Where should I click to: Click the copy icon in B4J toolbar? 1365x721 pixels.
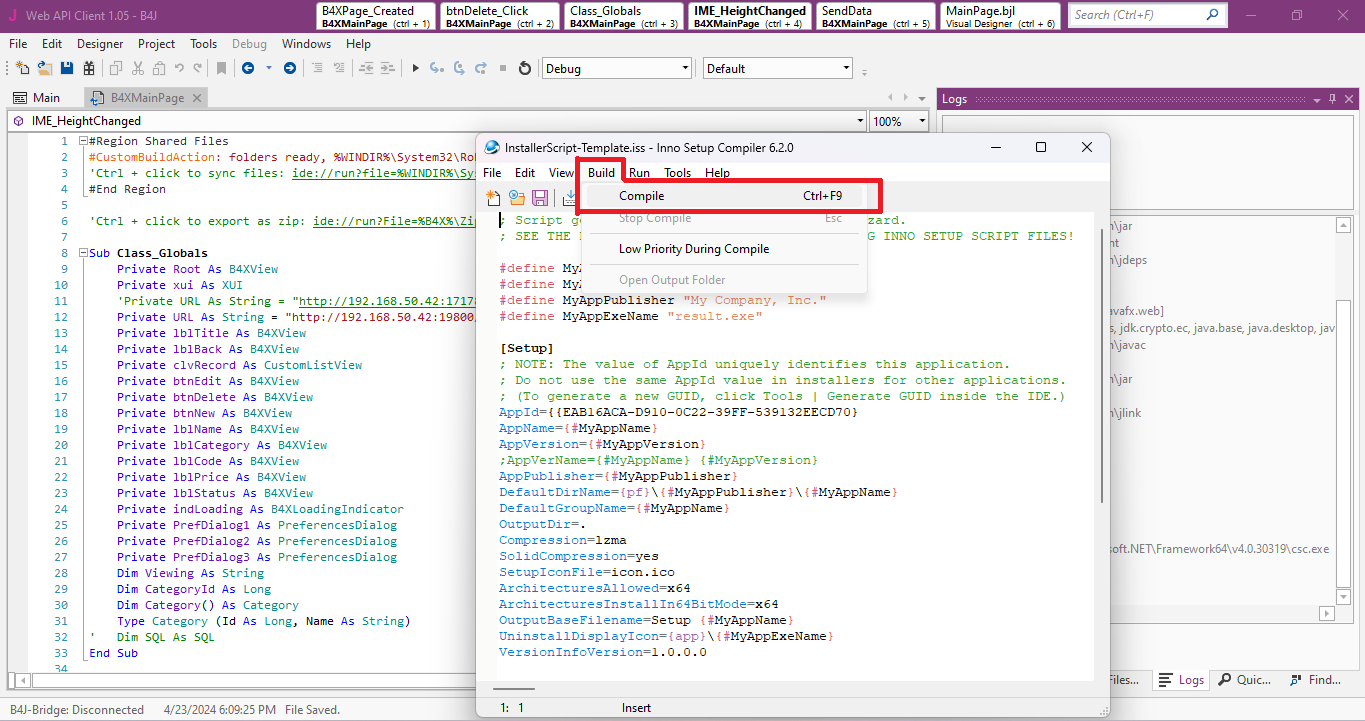[x=116, y=68]
